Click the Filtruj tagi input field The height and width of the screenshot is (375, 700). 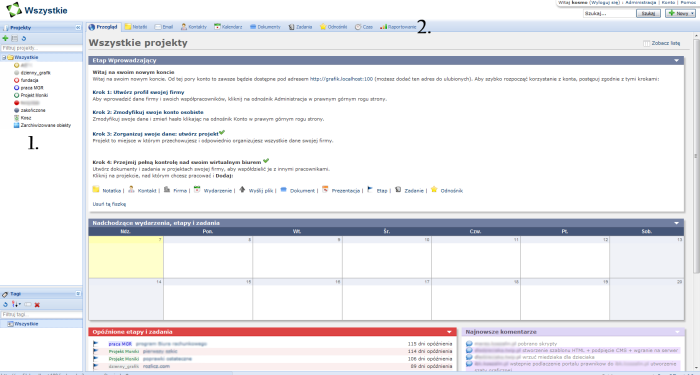click(x=42, y=314)
